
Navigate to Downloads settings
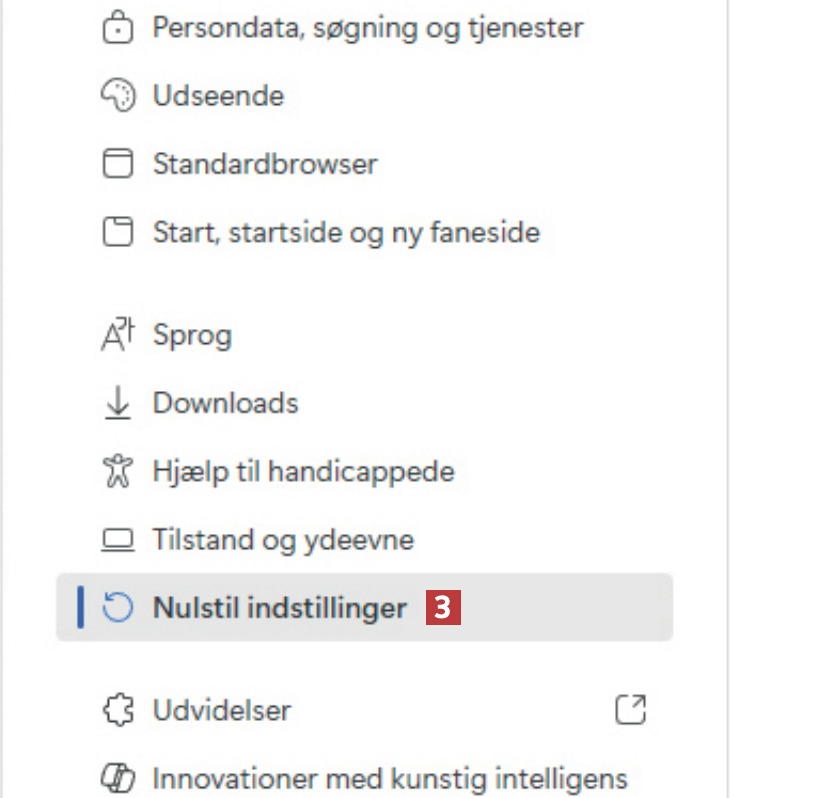(225, 403)
